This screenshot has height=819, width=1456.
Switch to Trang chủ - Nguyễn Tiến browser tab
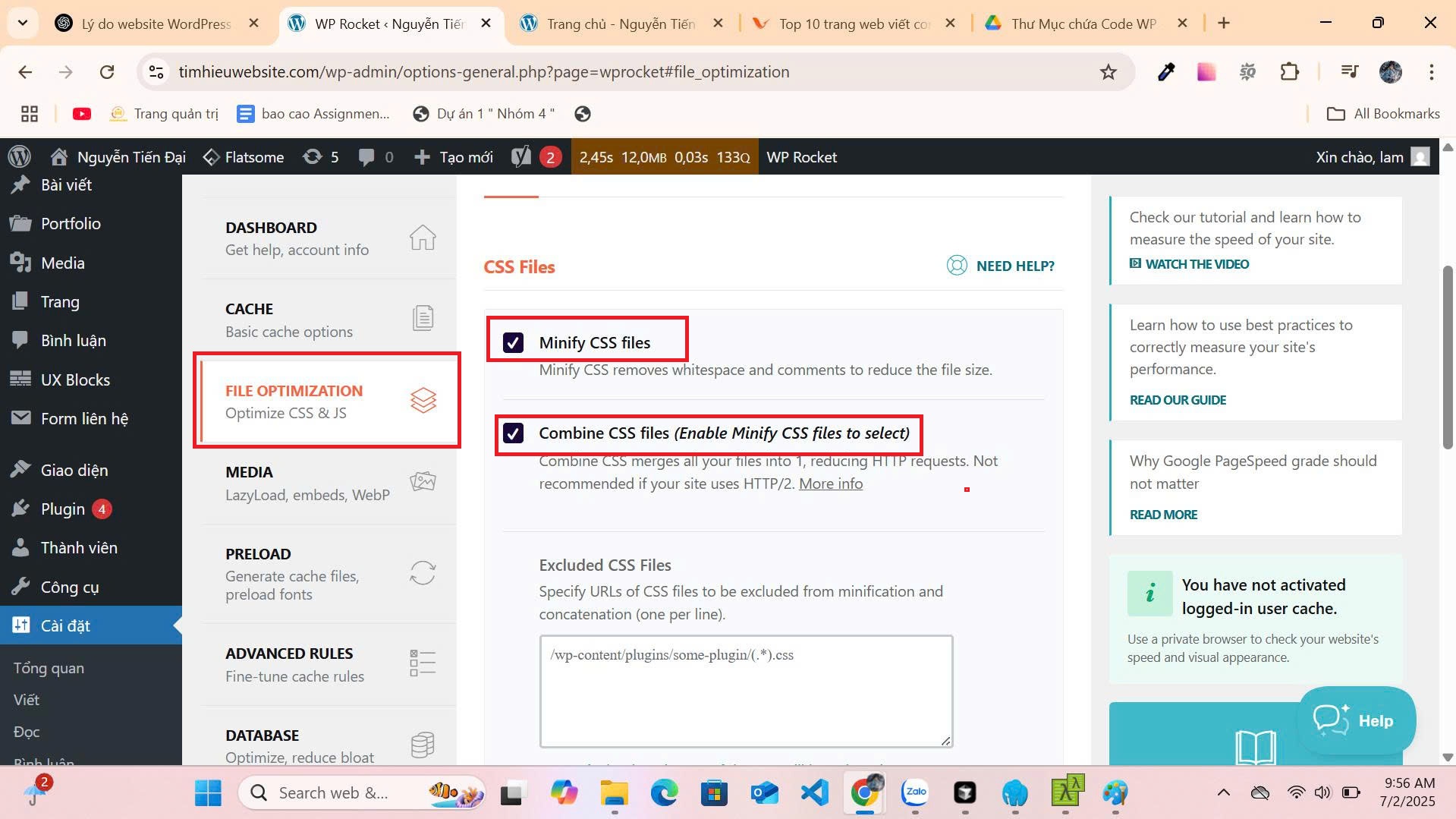[621, 24]
